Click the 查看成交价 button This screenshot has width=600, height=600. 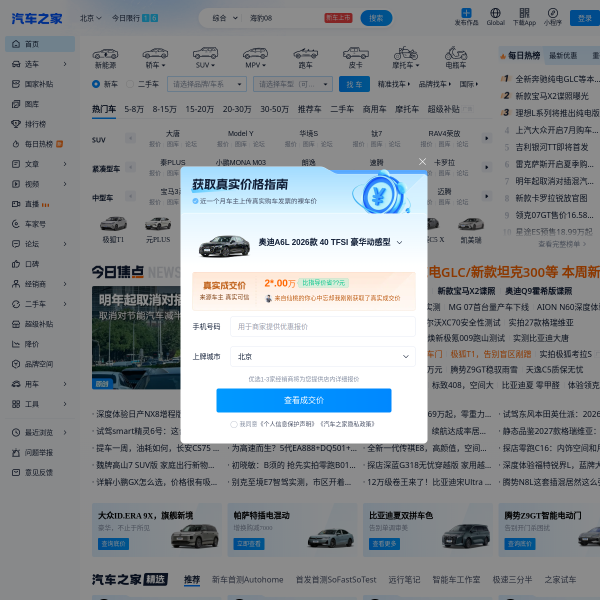304,400
